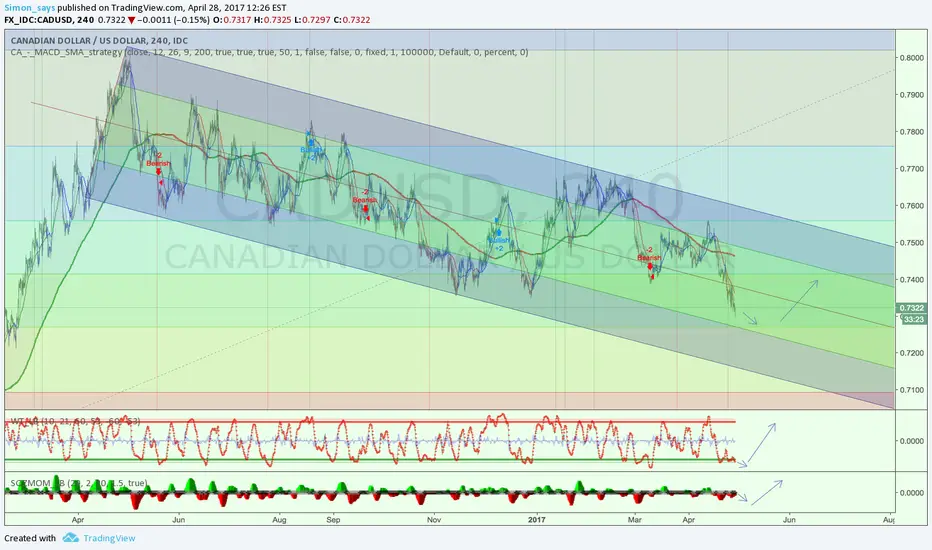
Task: Click the −0.0011 (−0.15%) change text
Action: click(x=174, y=20)
